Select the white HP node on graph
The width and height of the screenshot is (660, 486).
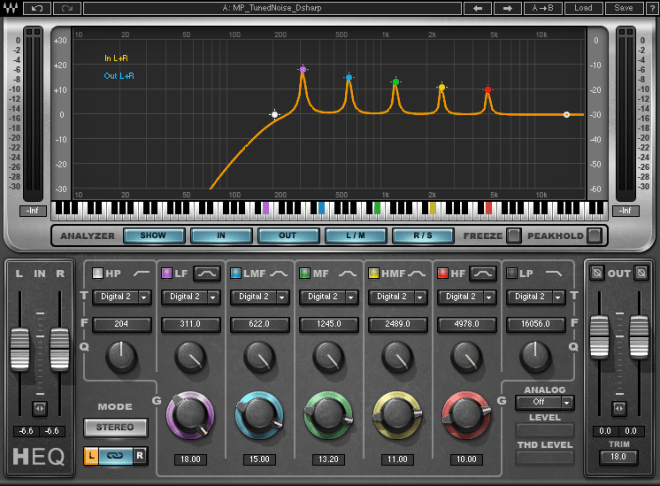275,114
